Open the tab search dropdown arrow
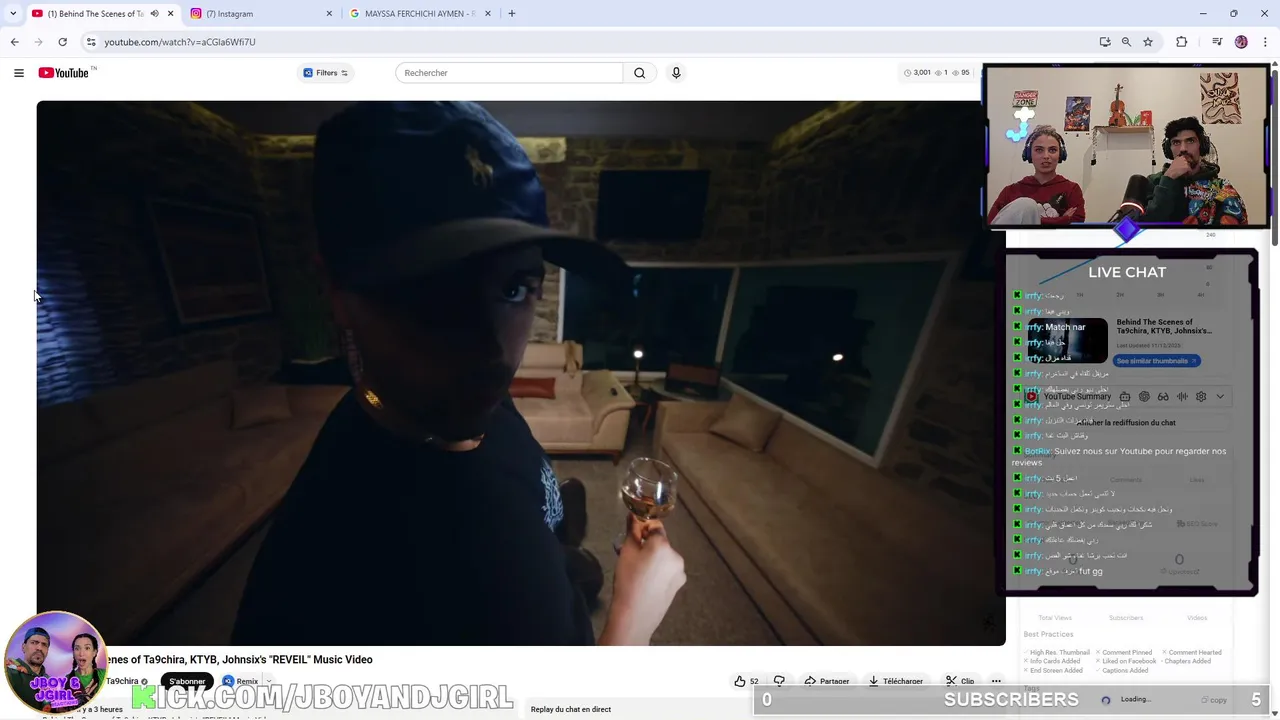The width and height of the screenshot is (1280, 720). [13, 14]
